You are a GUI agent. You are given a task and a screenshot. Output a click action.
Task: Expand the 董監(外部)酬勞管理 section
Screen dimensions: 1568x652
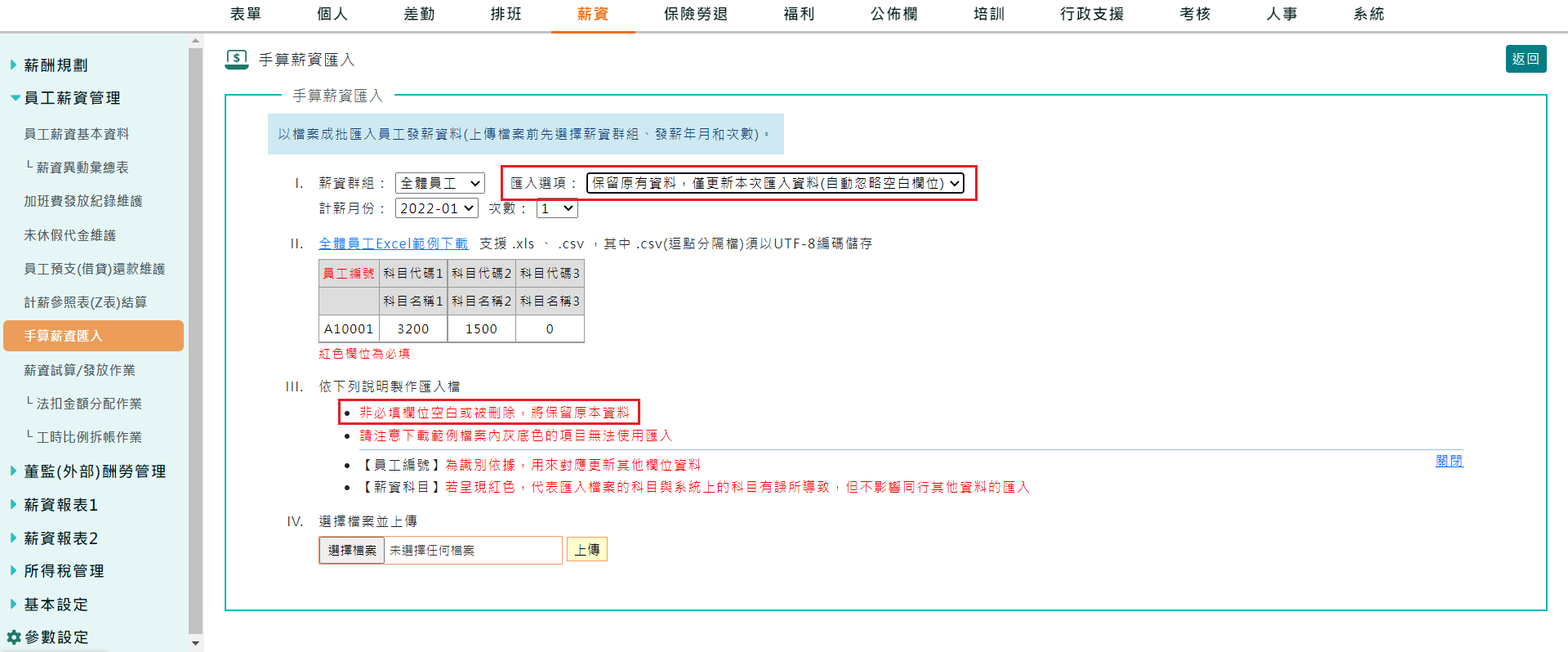(13, 471)
